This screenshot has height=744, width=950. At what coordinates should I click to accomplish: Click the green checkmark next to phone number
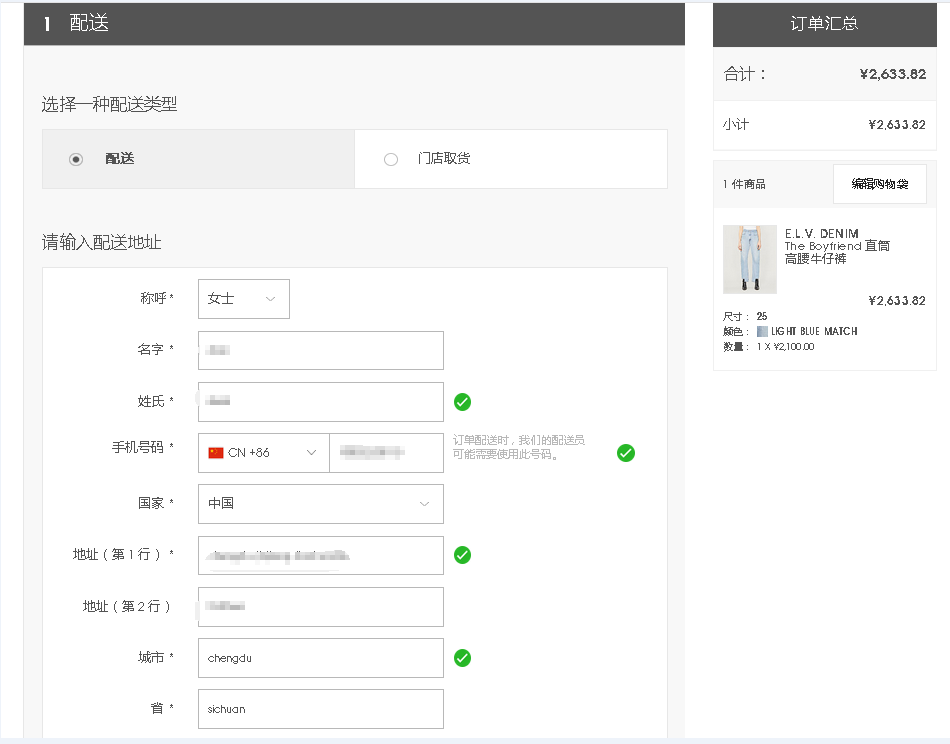pyautogui.click(x=626, y=453)
